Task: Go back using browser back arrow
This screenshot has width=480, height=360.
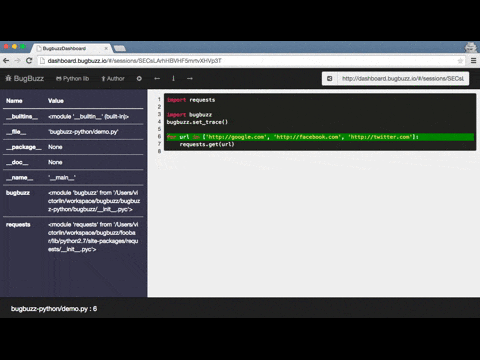Action: click(x=6, y=61)
